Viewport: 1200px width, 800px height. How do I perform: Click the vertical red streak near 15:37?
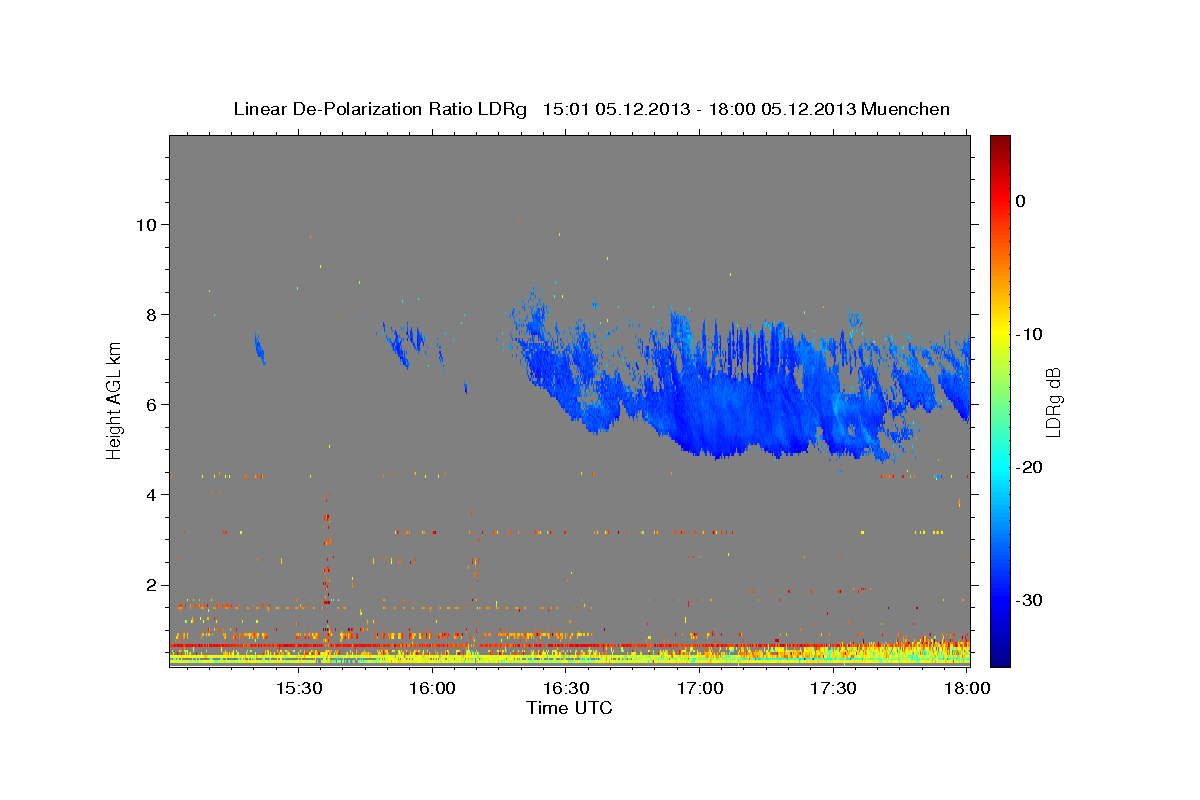[326, 550]
